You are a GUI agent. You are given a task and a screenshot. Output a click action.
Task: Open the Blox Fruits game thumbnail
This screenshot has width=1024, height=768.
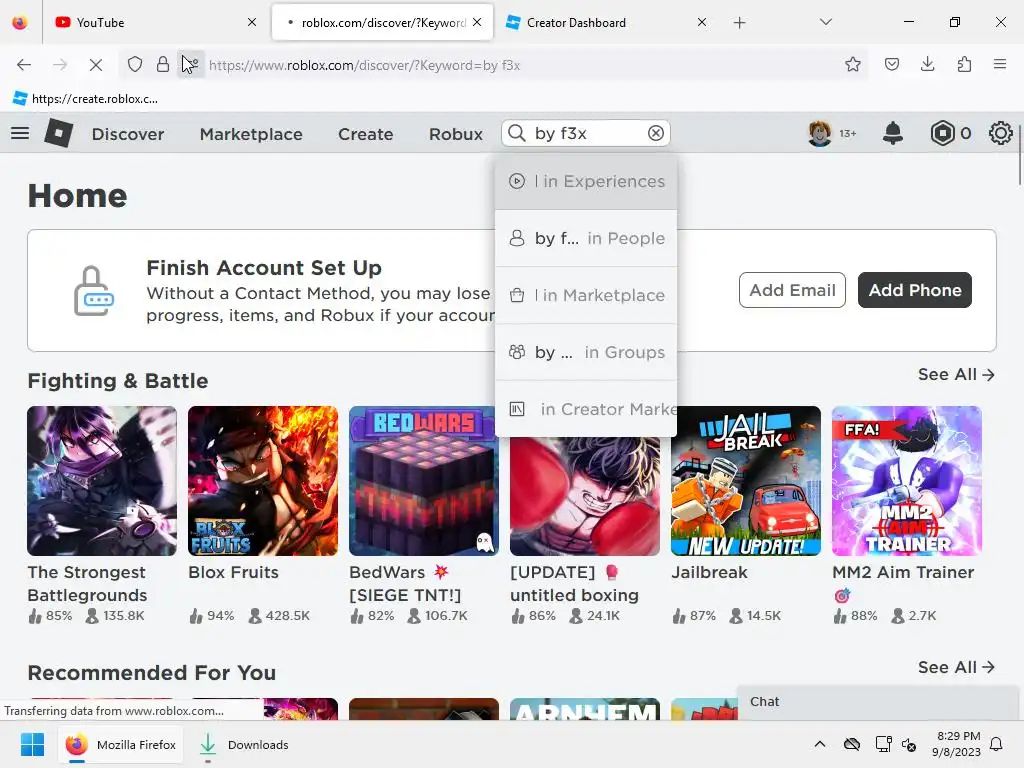(263, 481)
